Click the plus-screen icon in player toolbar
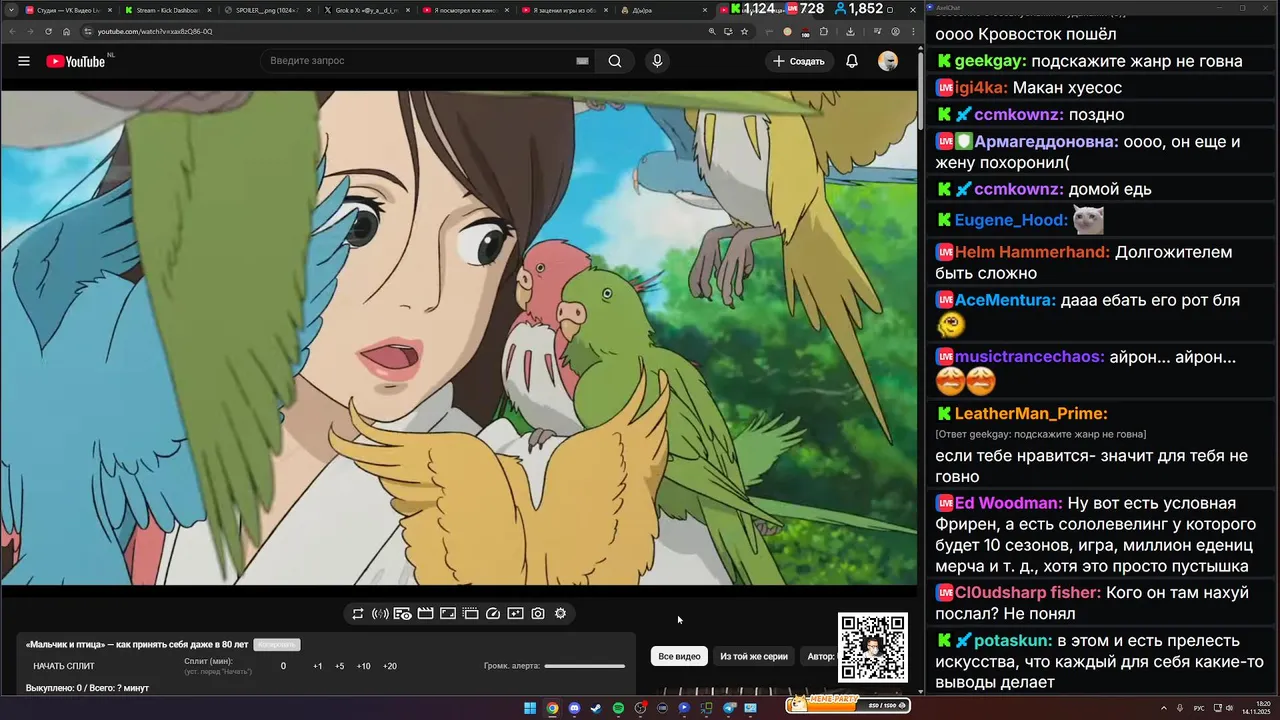Image resolution: width=1280 pixels, height=720 pixels. (515, 614)
